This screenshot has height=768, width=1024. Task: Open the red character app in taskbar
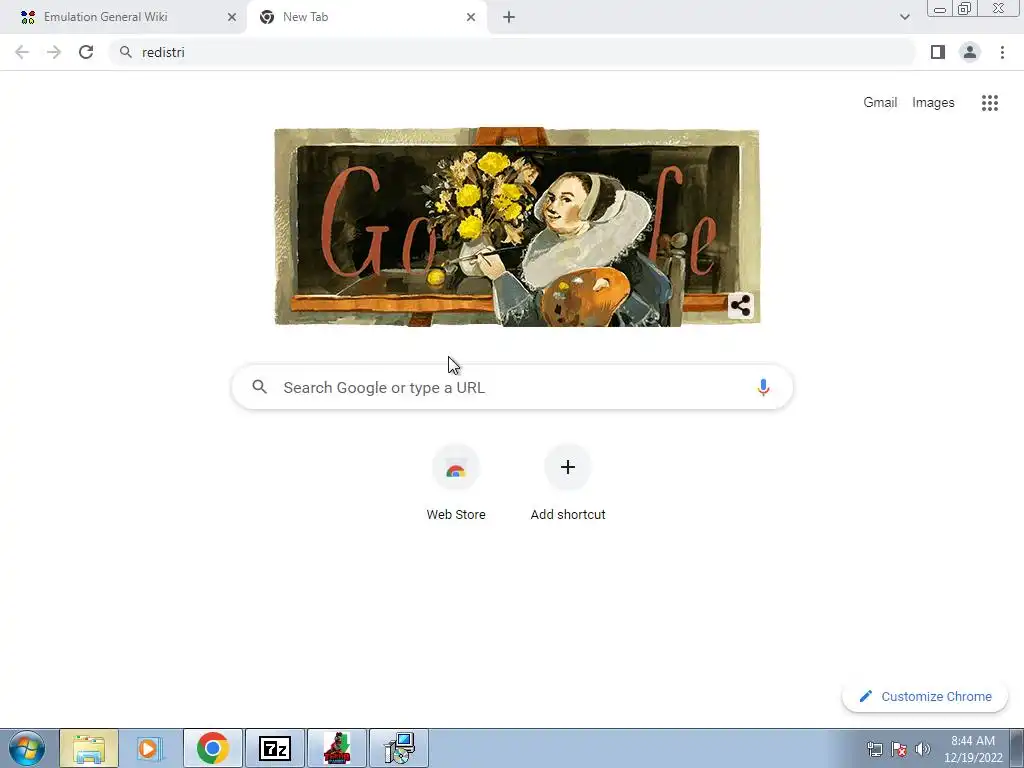[x=337, y=748]
